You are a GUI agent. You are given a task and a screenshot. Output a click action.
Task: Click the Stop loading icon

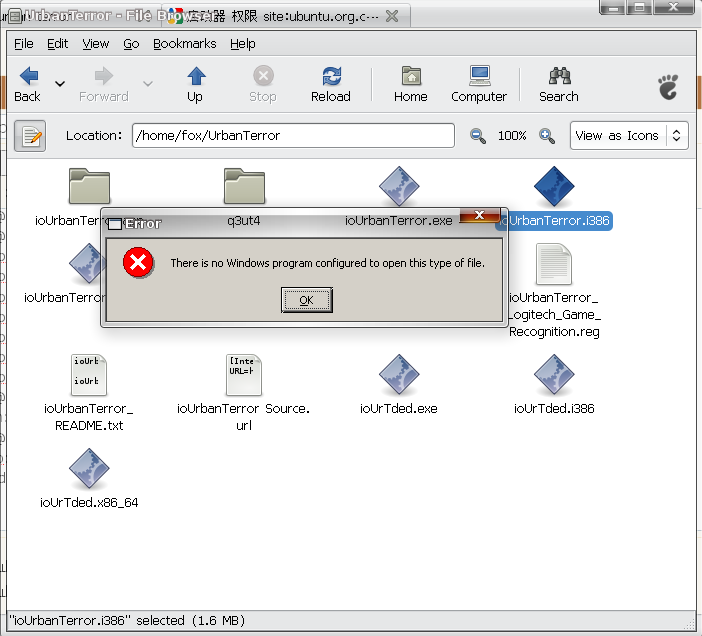pos(263,76)
